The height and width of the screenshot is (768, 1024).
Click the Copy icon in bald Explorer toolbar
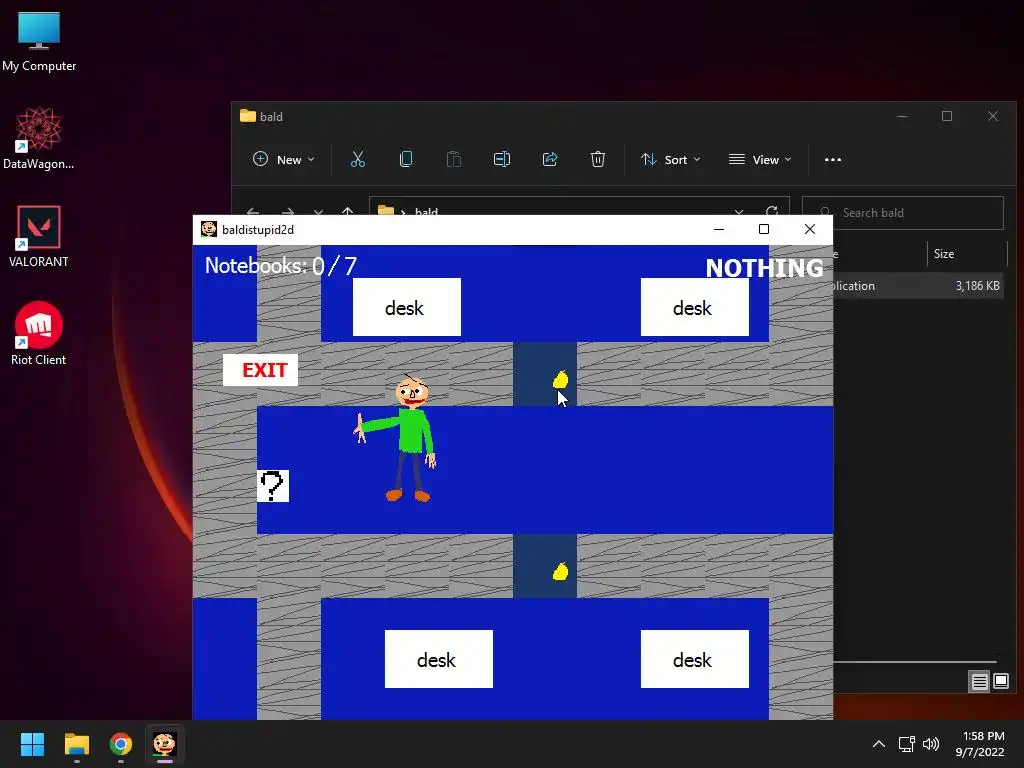click(x=406, y=159)
